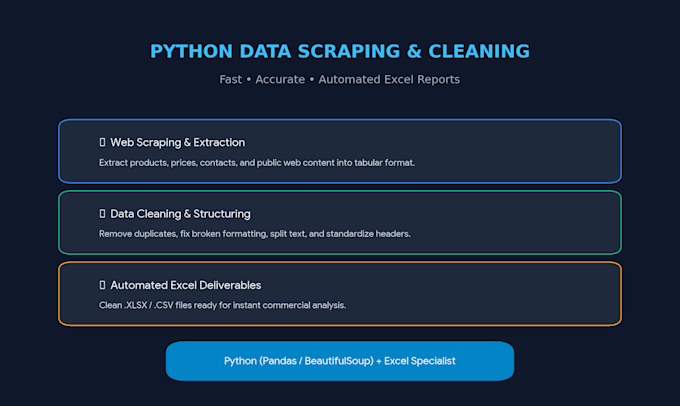Click the Python (Pandas / BeautifulSoup) + Excel Specialist button
Viewport: 680px width, 406px height.
pyautogui.click(x=340, y=361)
